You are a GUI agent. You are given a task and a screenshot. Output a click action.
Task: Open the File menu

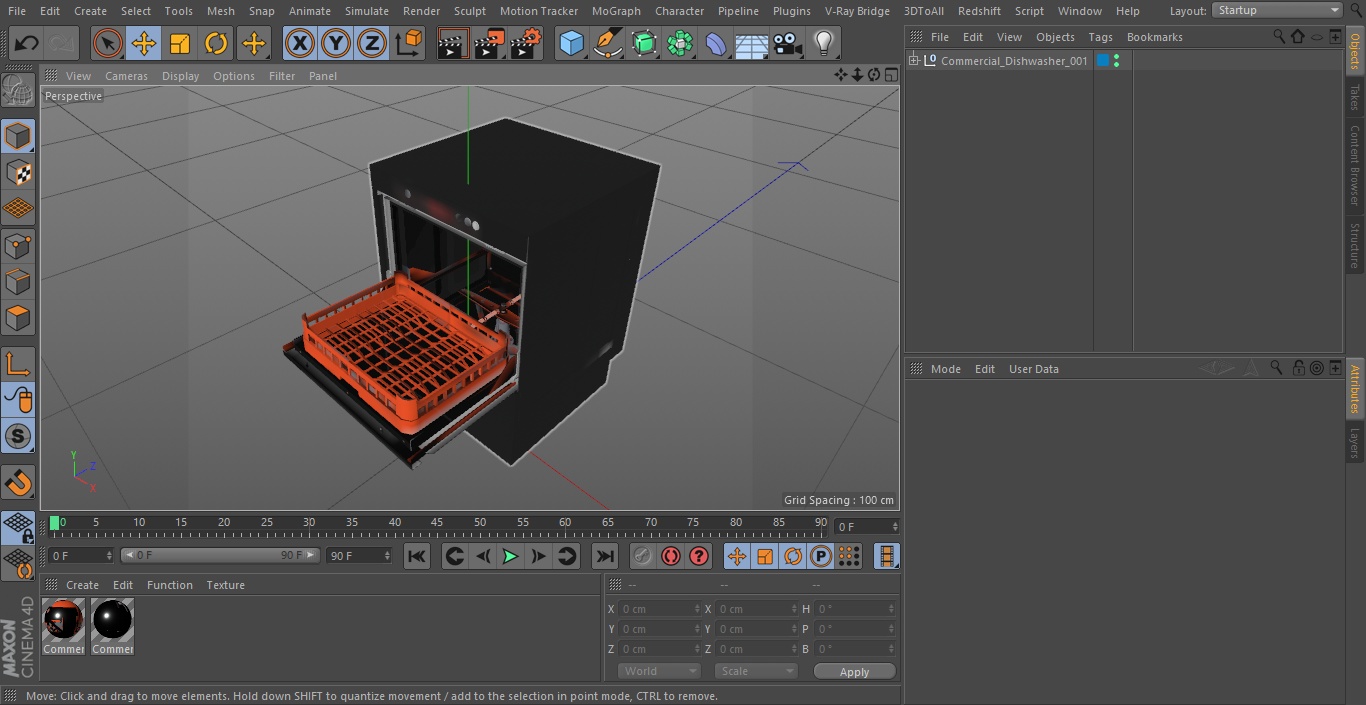(x=17, y=11)
